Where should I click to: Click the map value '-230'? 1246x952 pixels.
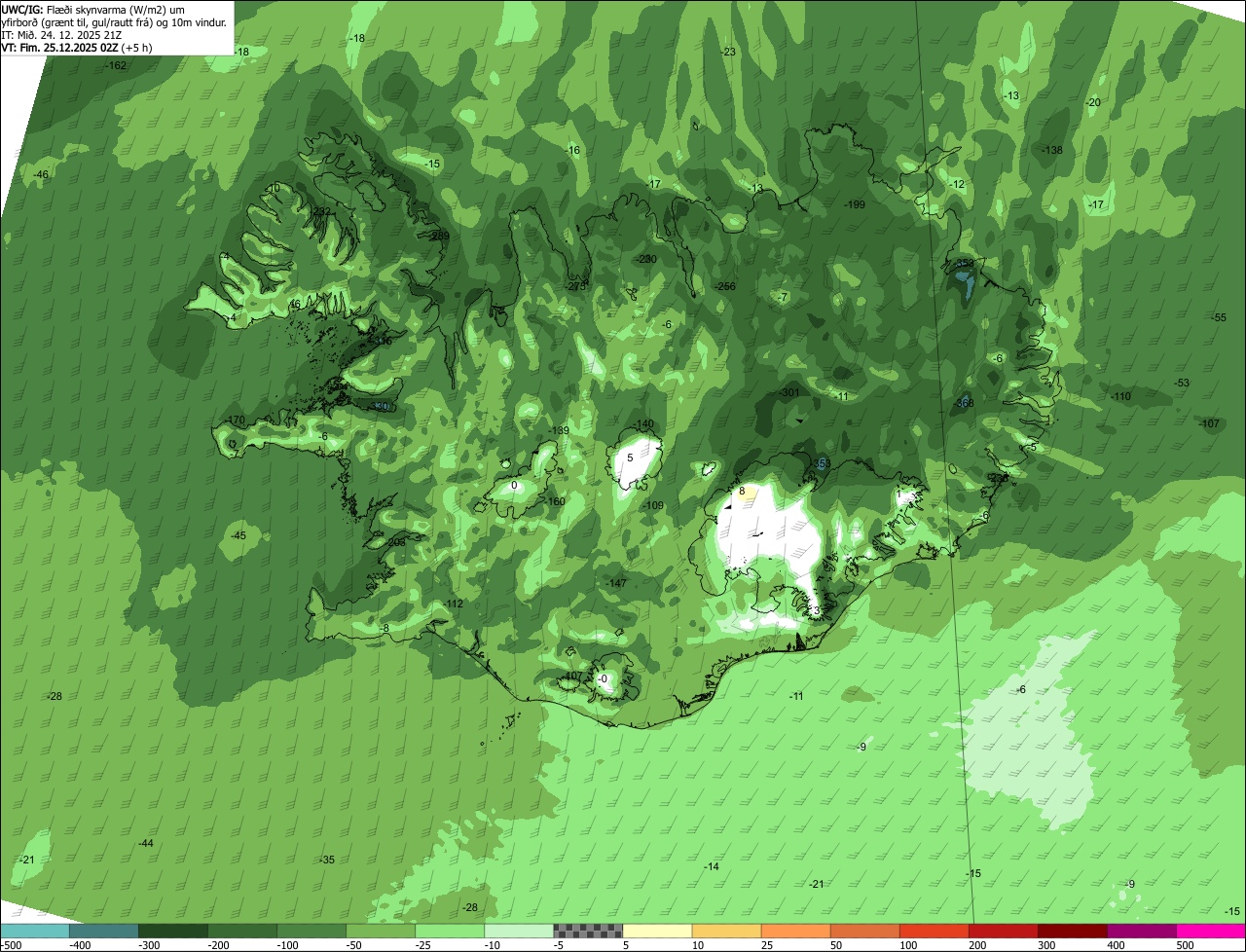(x=645, y=259)
